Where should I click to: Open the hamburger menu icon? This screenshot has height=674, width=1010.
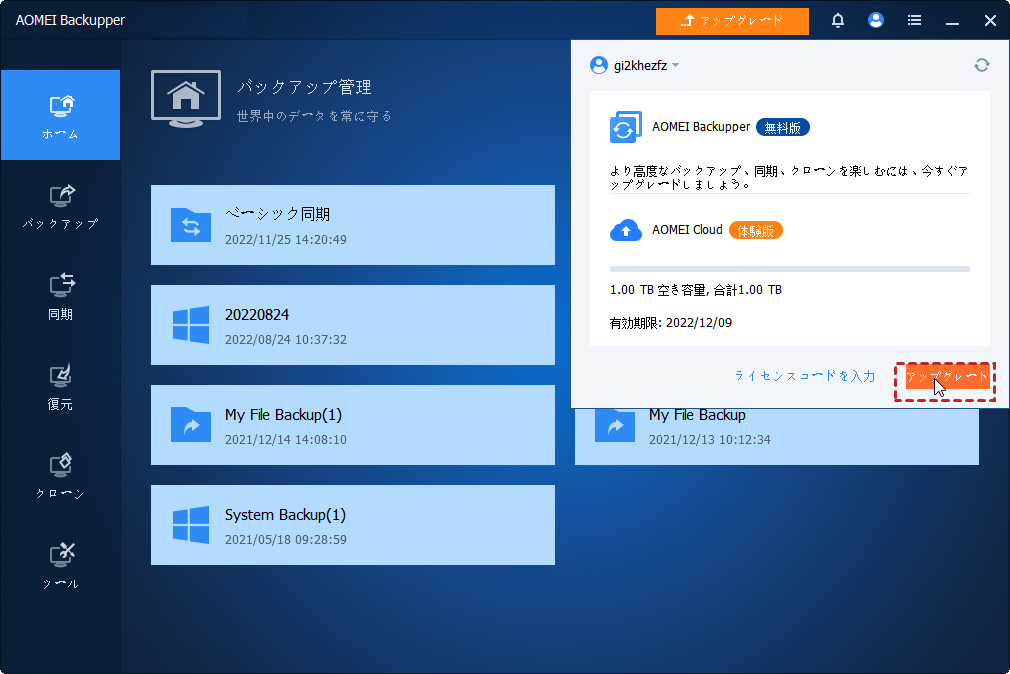click(914, 21)
